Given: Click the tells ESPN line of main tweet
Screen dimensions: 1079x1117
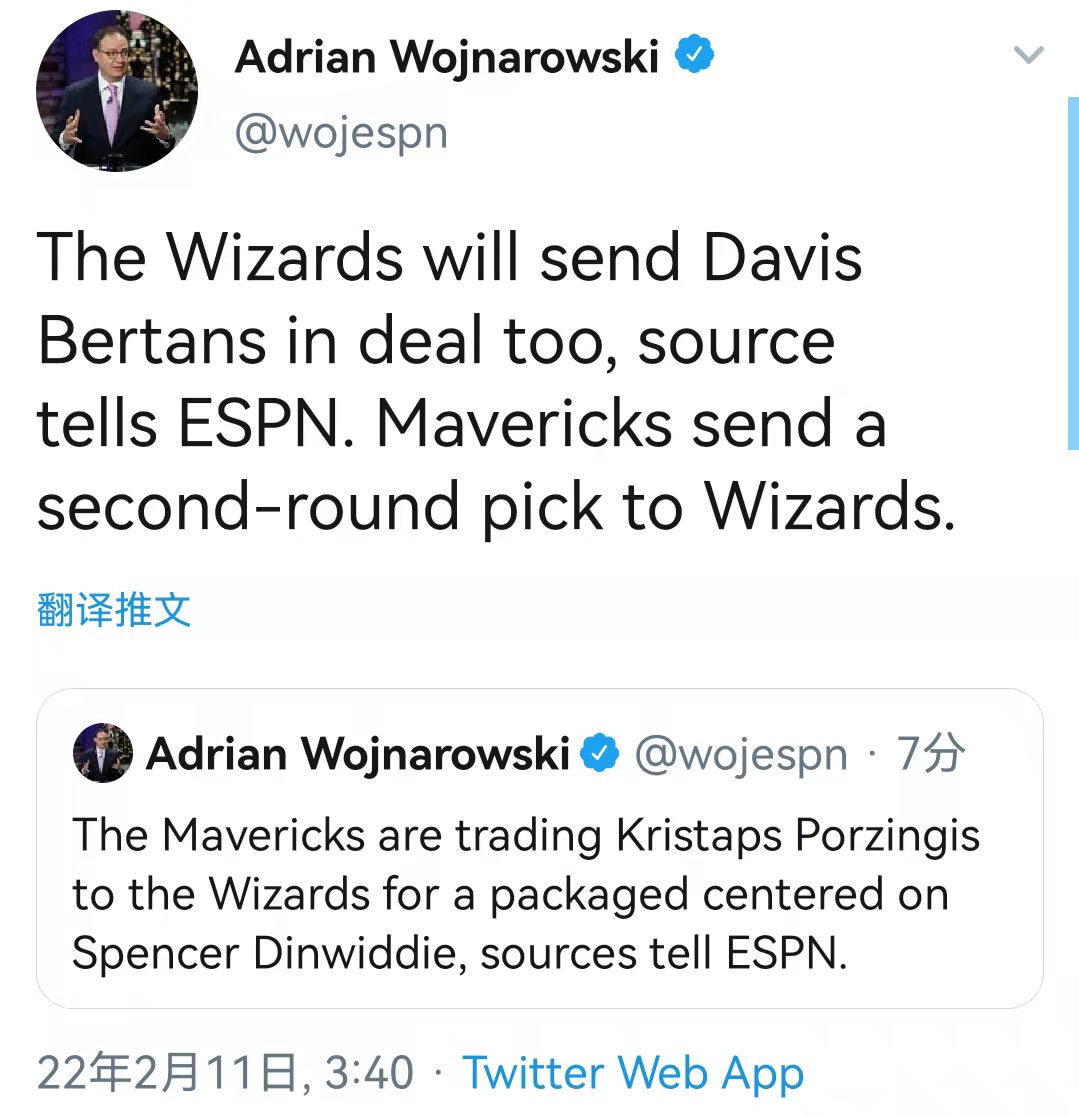Looking at the screenshot, I should [x=462, y=424].
